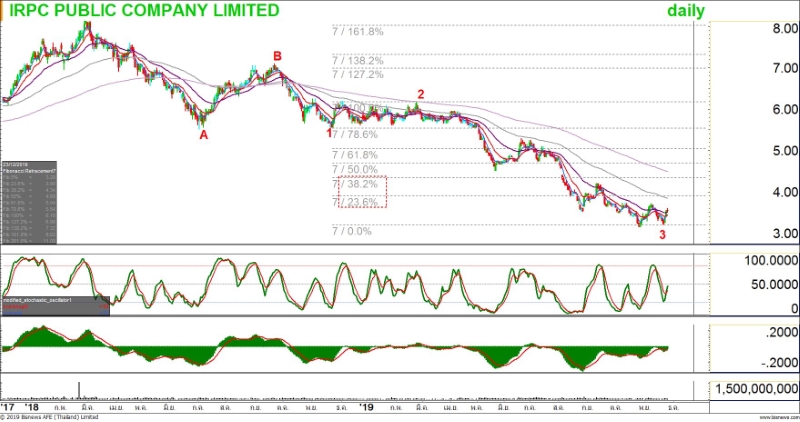Click the modified_stochastic_oscillator1 legend box
The height and width of the screenshot is (422, 800).
[52, 303]
